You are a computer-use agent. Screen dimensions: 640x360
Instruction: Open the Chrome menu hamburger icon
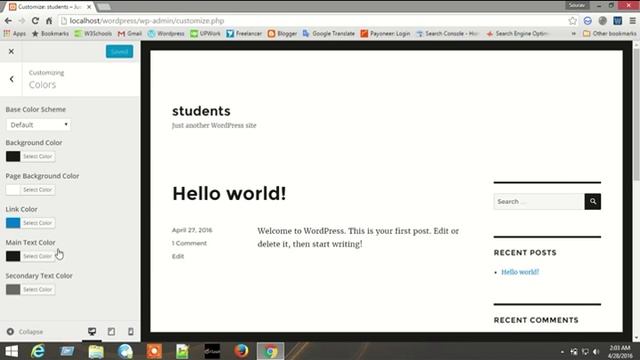click(632, 21)
